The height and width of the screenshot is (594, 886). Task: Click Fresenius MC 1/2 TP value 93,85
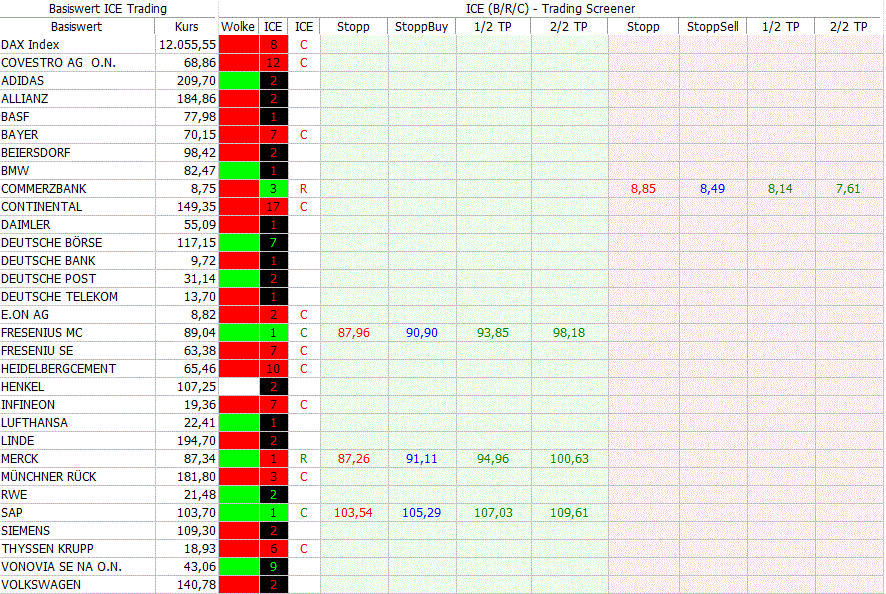pos(493,333)
